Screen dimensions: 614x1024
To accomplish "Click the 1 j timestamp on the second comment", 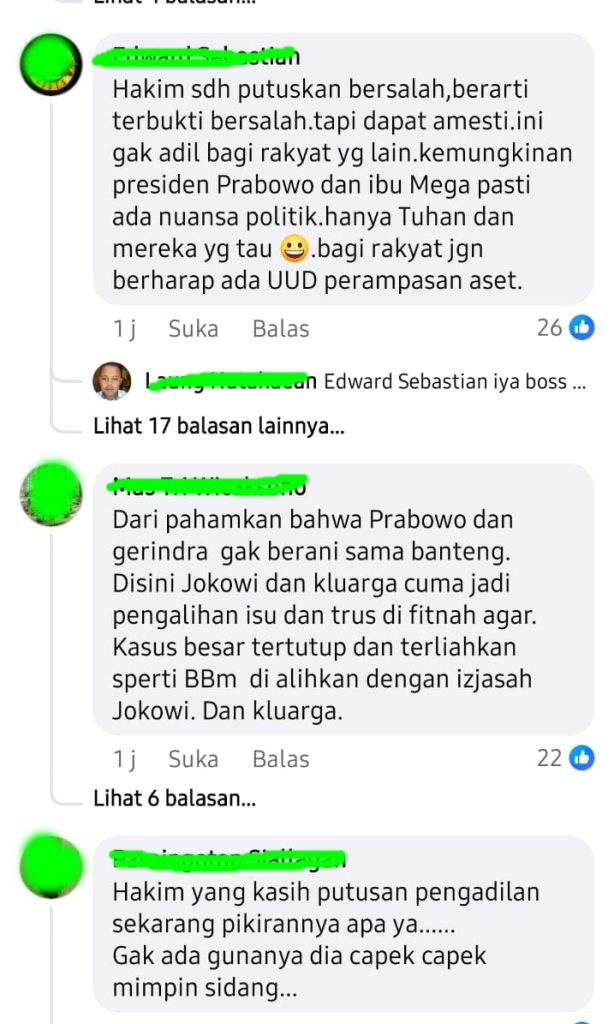I will point(124,759).
